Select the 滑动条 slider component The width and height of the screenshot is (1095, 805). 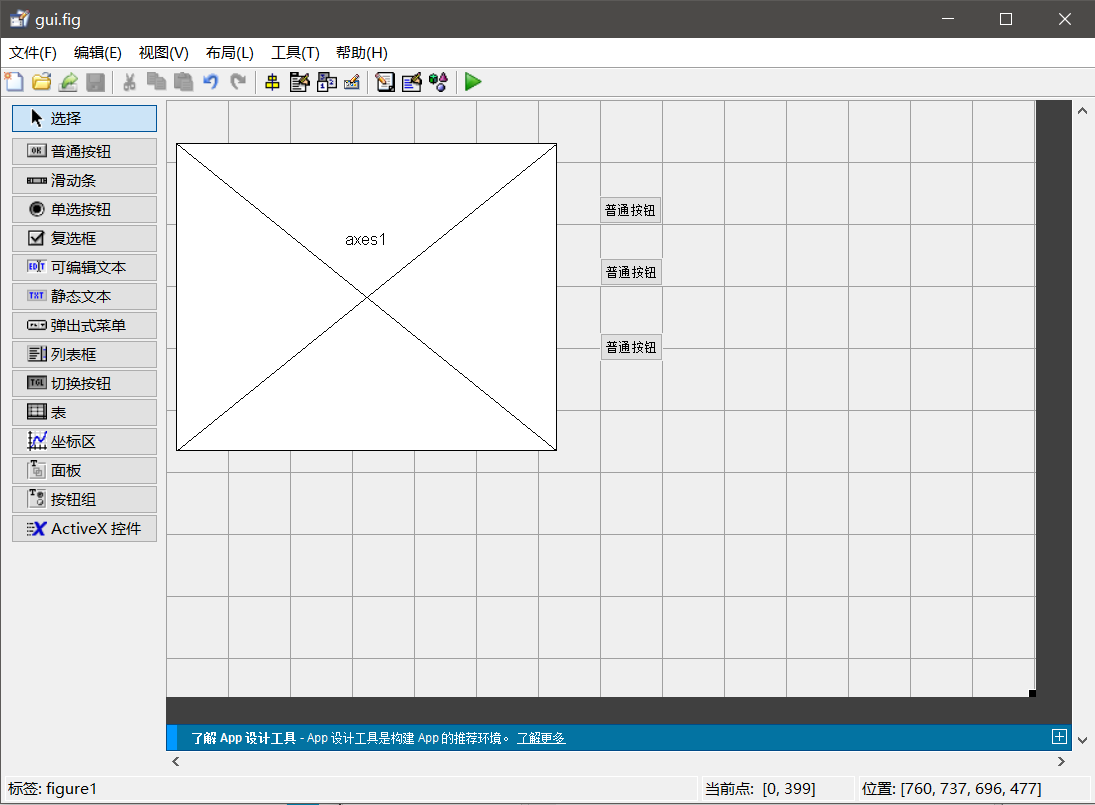click(84, 180)
